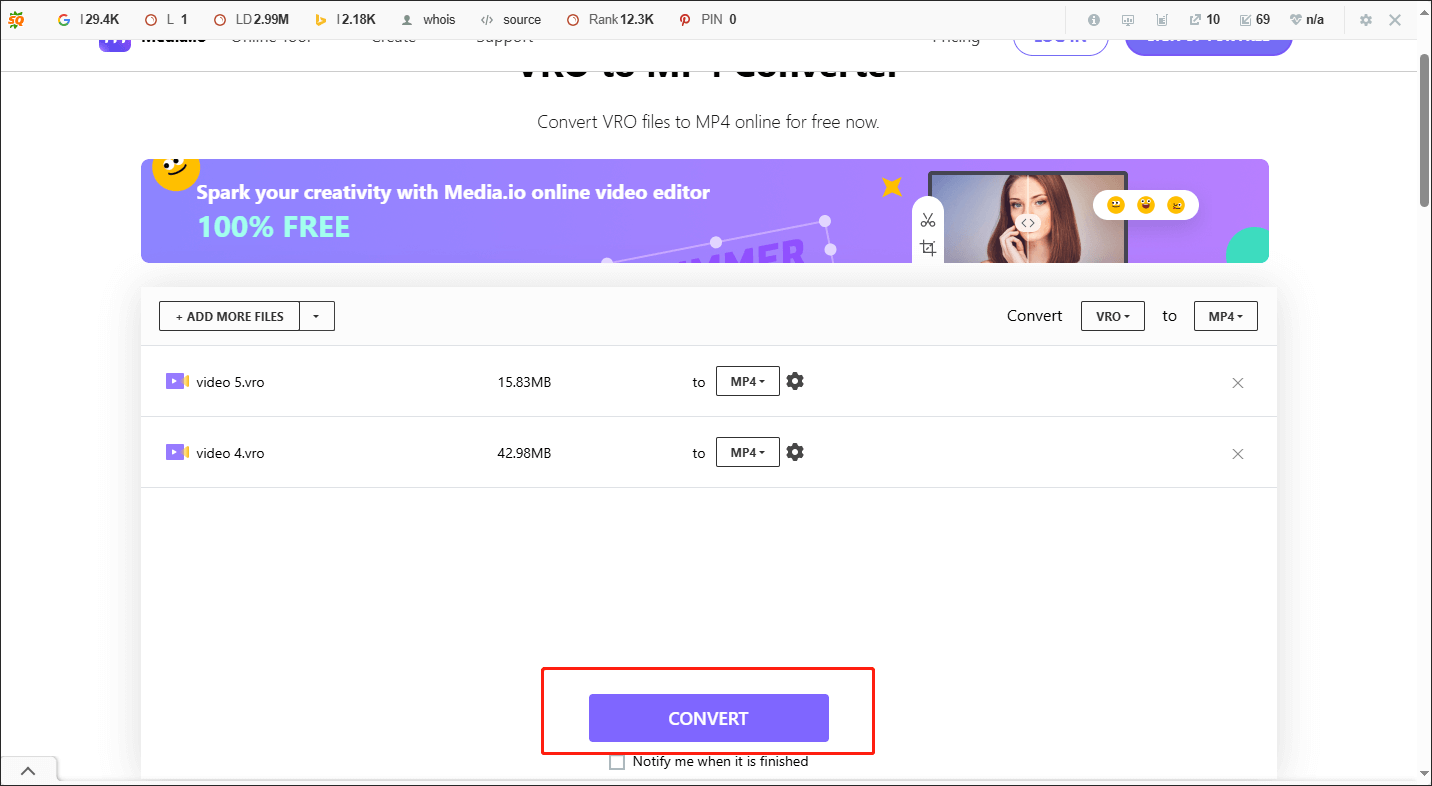This screenshot has height=786, width=1432.
Task: Click the L 1 links stat
Action: [x=166, y=19]
